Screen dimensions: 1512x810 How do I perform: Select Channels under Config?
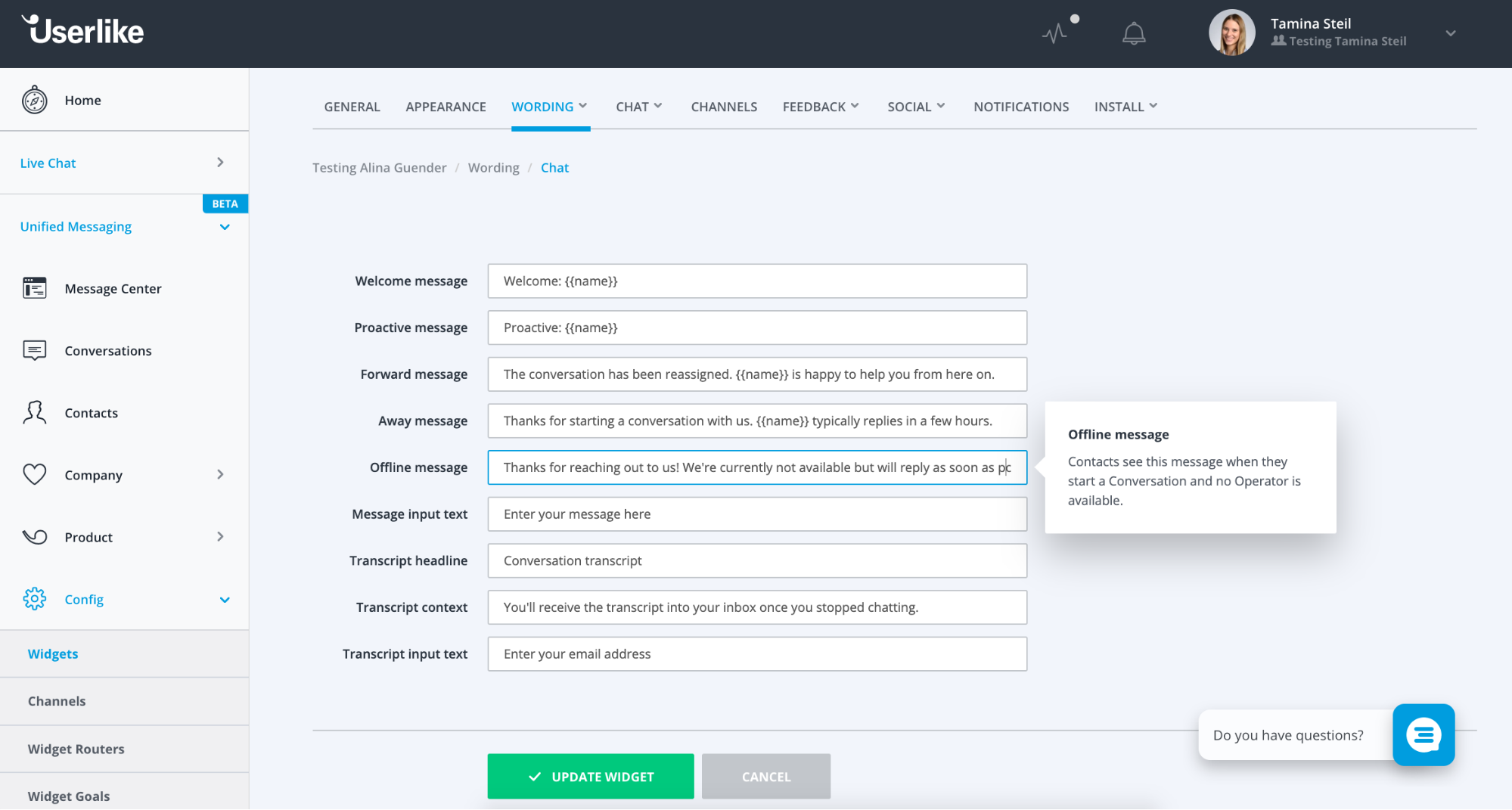pos(124,701)
